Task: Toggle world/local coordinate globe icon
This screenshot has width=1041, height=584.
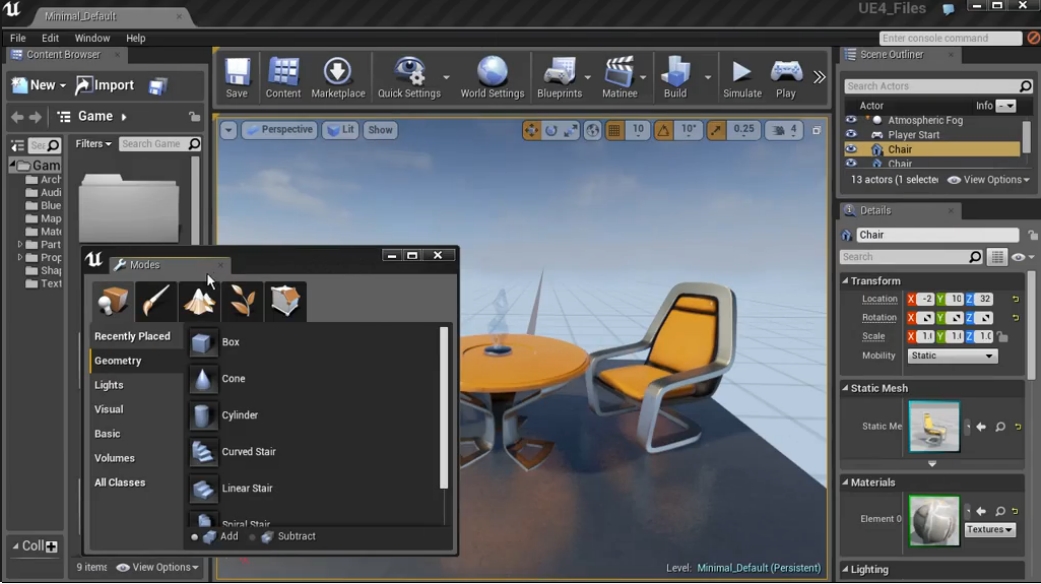Action: tap(592, 131)
